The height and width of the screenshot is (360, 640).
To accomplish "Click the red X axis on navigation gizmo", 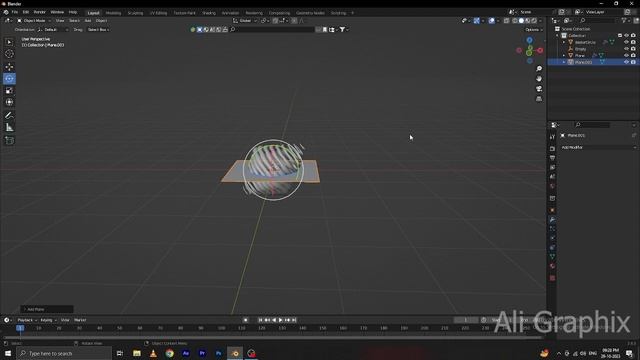I will (540, 50).
